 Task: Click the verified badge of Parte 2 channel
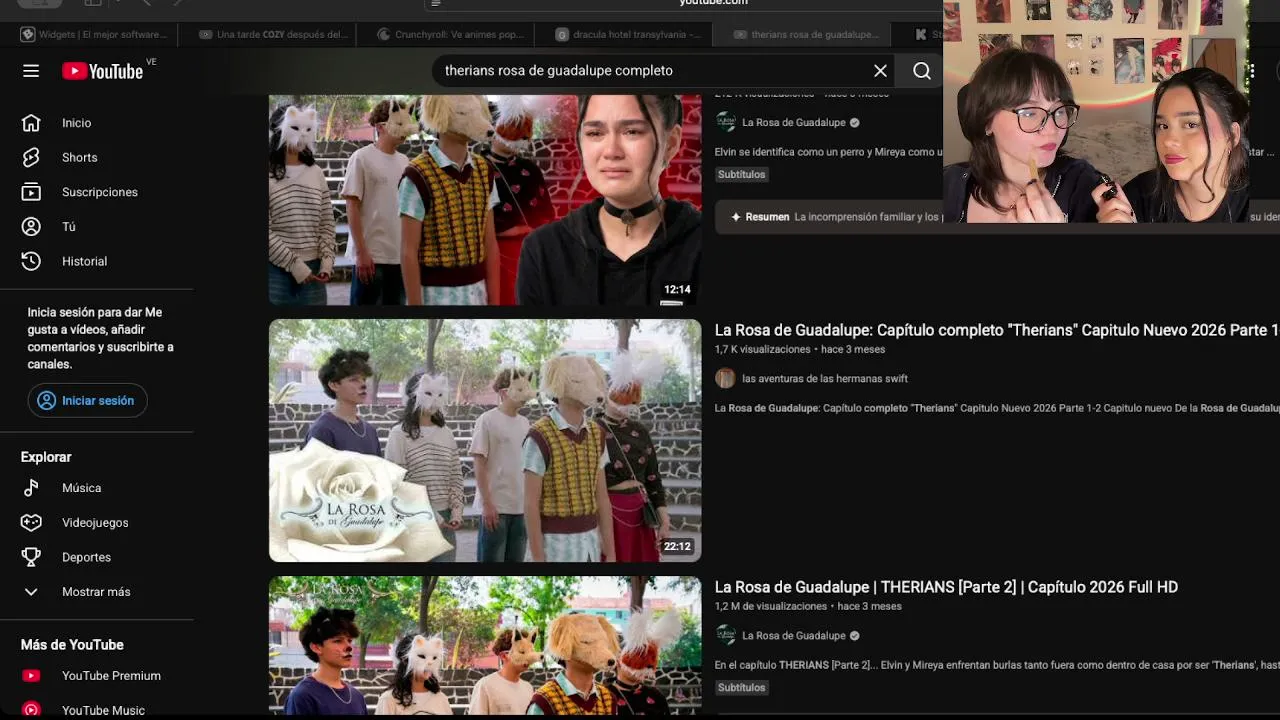[854, 636]
